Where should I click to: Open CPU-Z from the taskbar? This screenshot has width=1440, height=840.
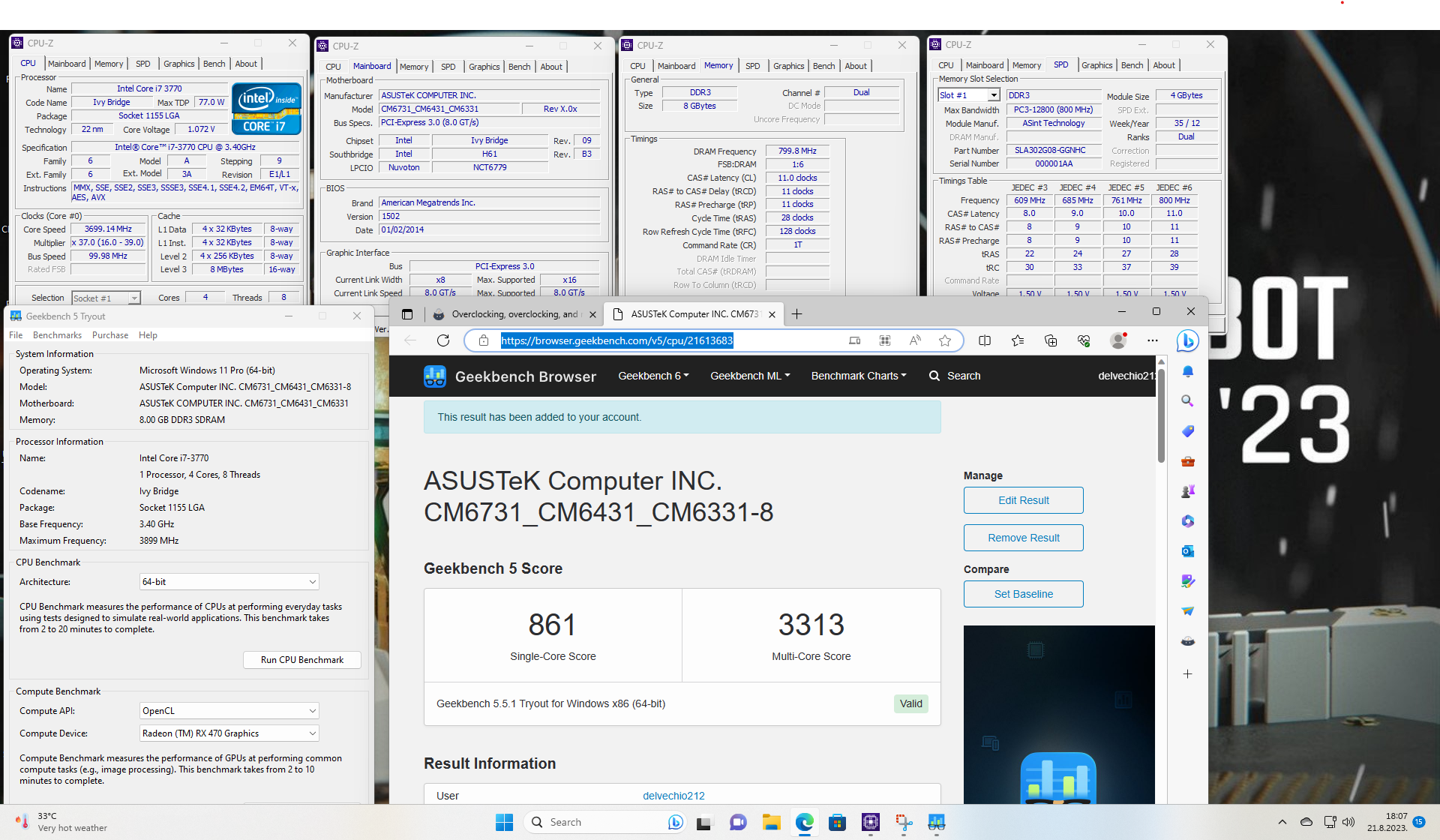pos(870,823)
